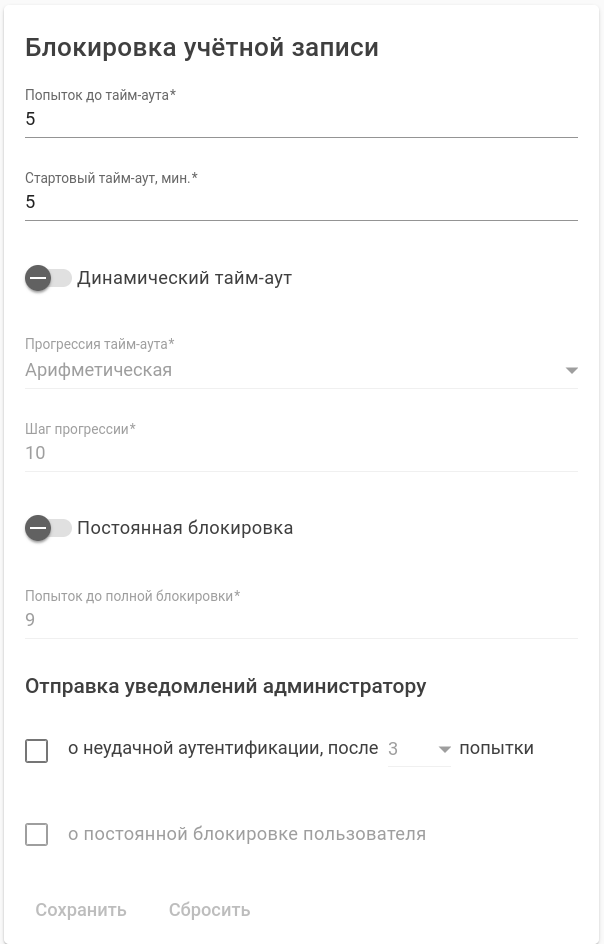Click the Попыток до тайм-аута input field
604x944 pixels.
300,119
